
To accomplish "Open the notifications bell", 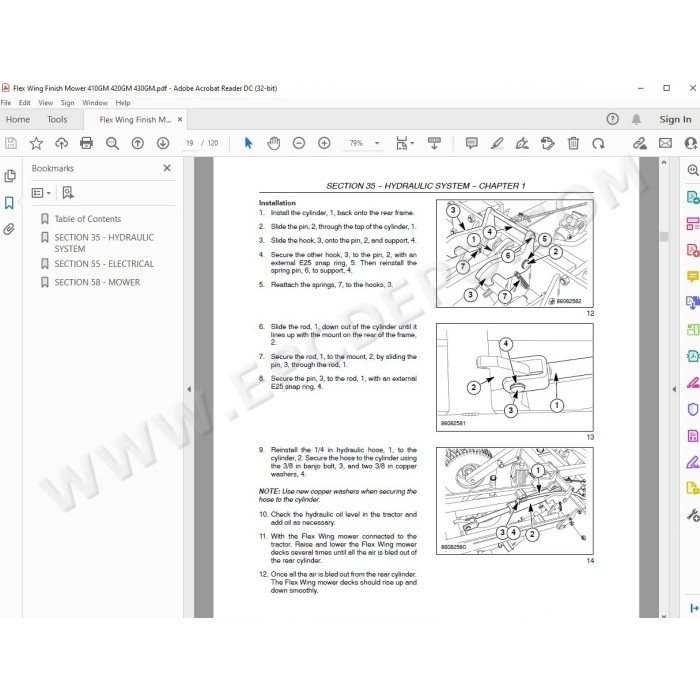I will tap(636, 119).
